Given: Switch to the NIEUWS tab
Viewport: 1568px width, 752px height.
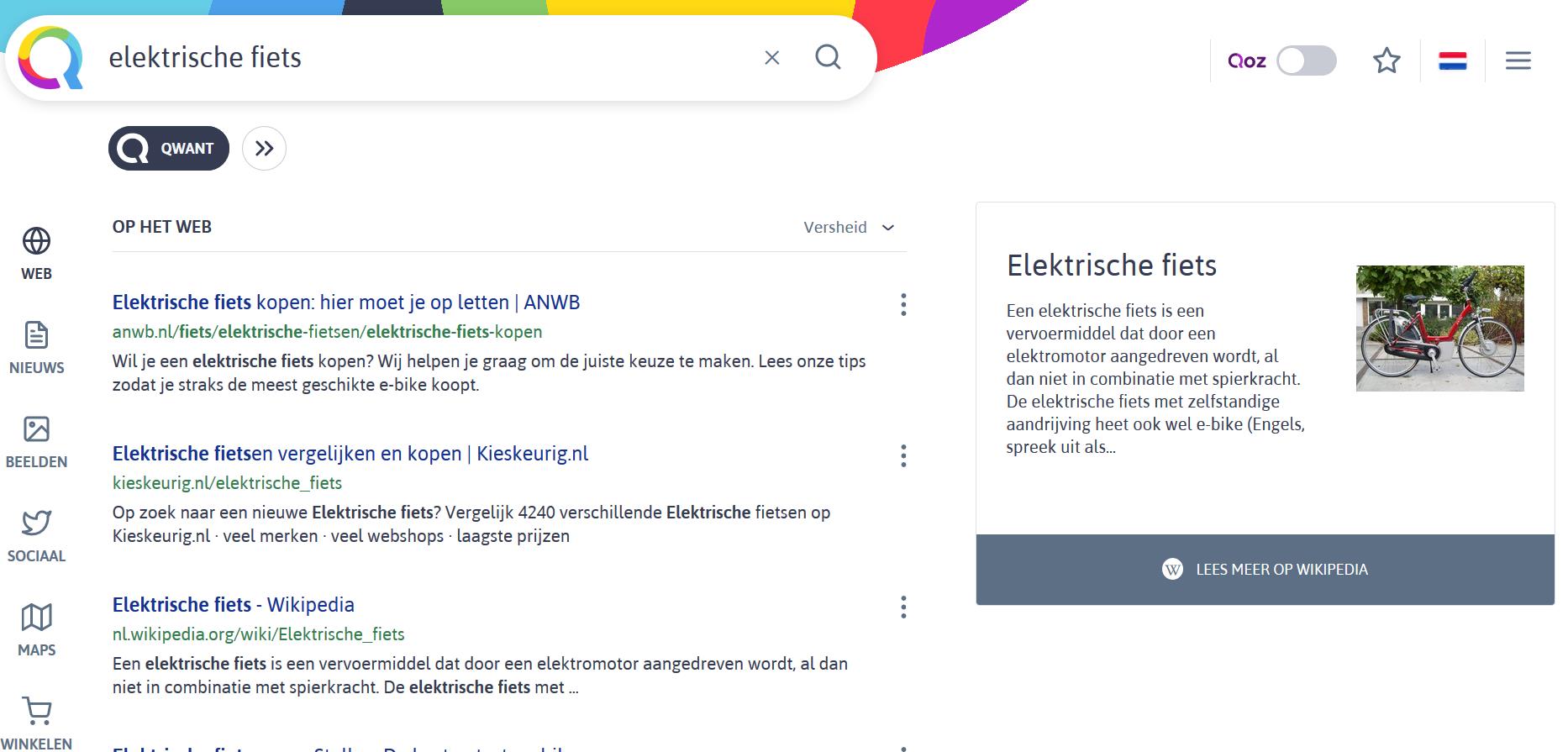Looking at the screenshot, I should click(x=36, y=348).
